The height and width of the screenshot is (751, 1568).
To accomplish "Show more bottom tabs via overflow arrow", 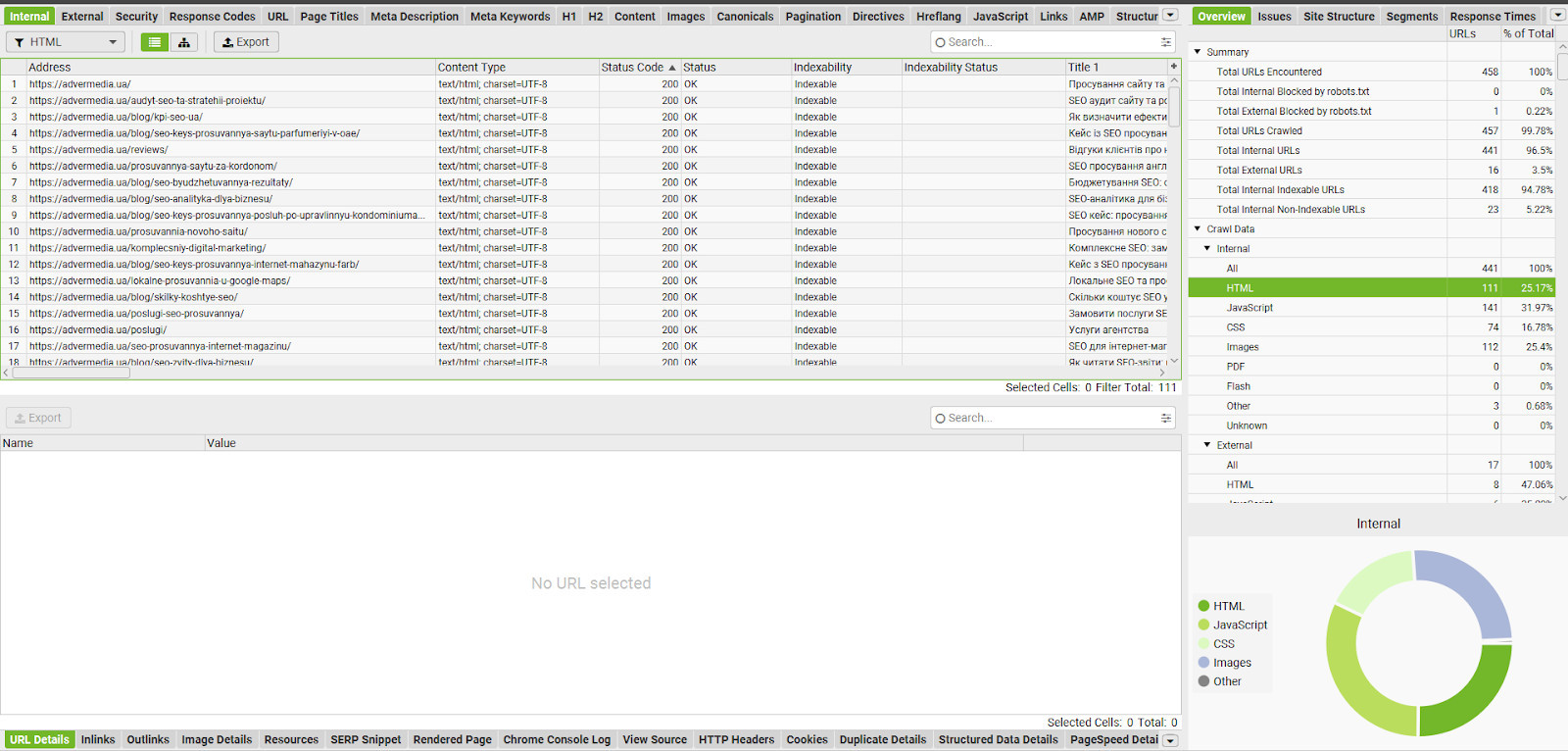I will click(x=1170, y=740).
